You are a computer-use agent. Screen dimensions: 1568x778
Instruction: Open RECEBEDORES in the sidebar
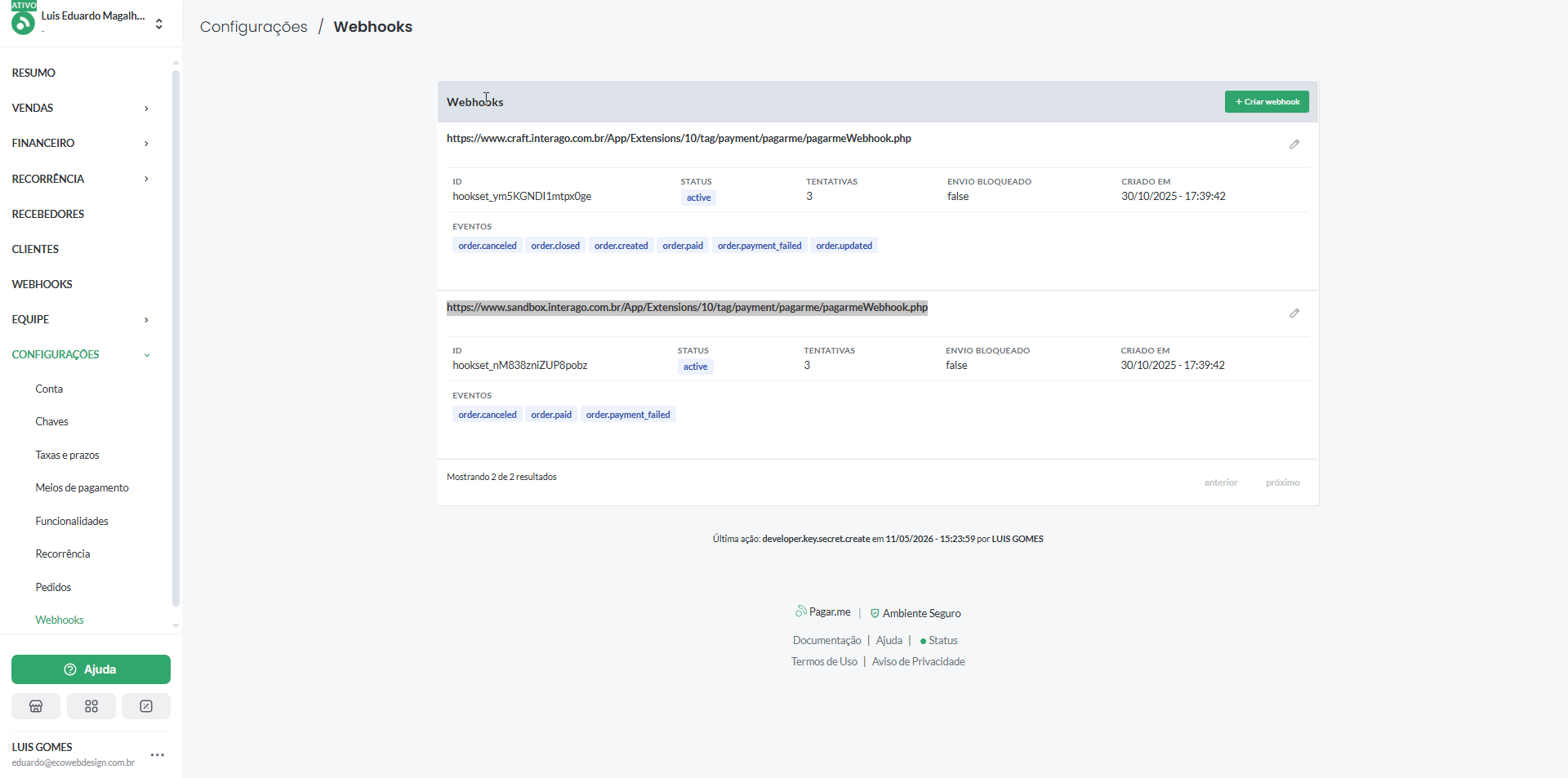[x=48, y=214]
